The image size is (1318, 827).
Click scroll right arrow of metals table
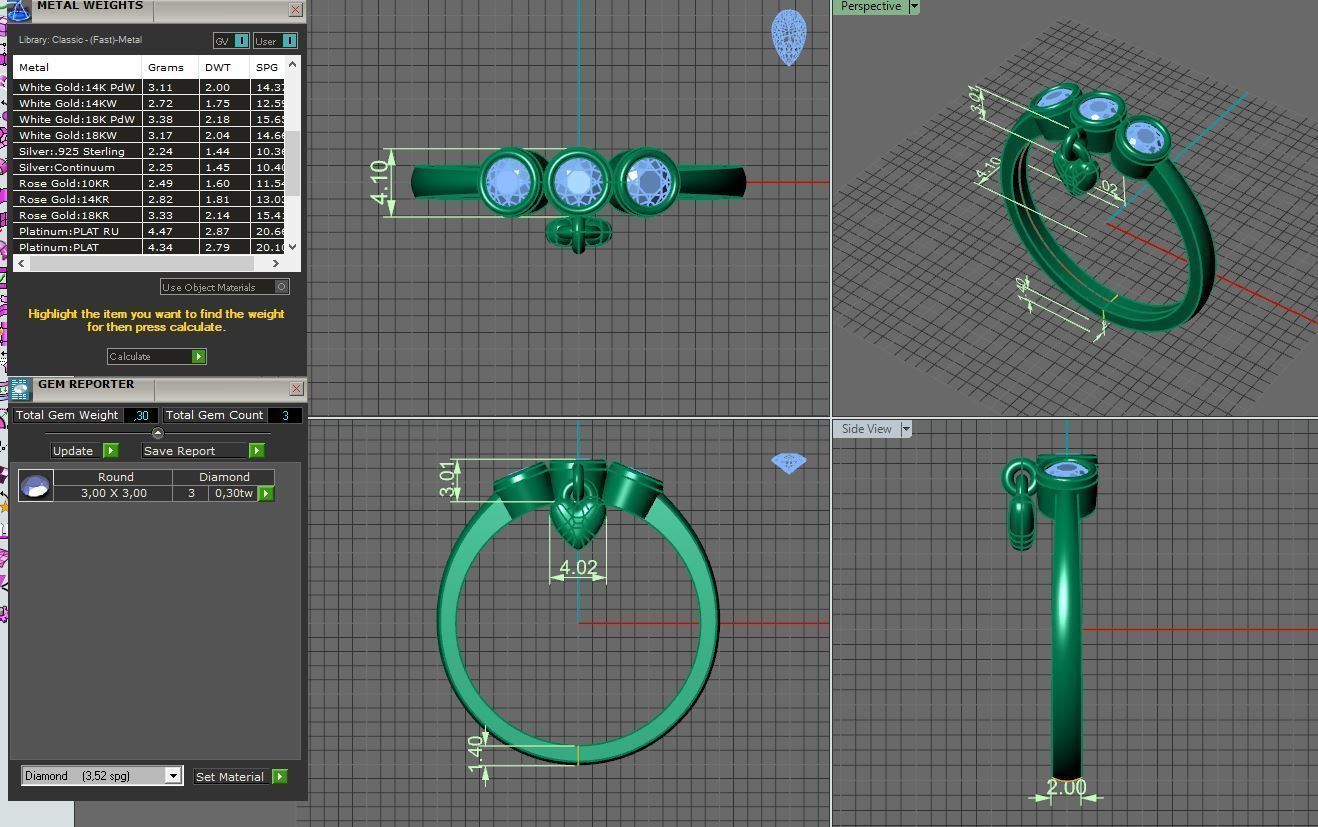pos(276,263)
